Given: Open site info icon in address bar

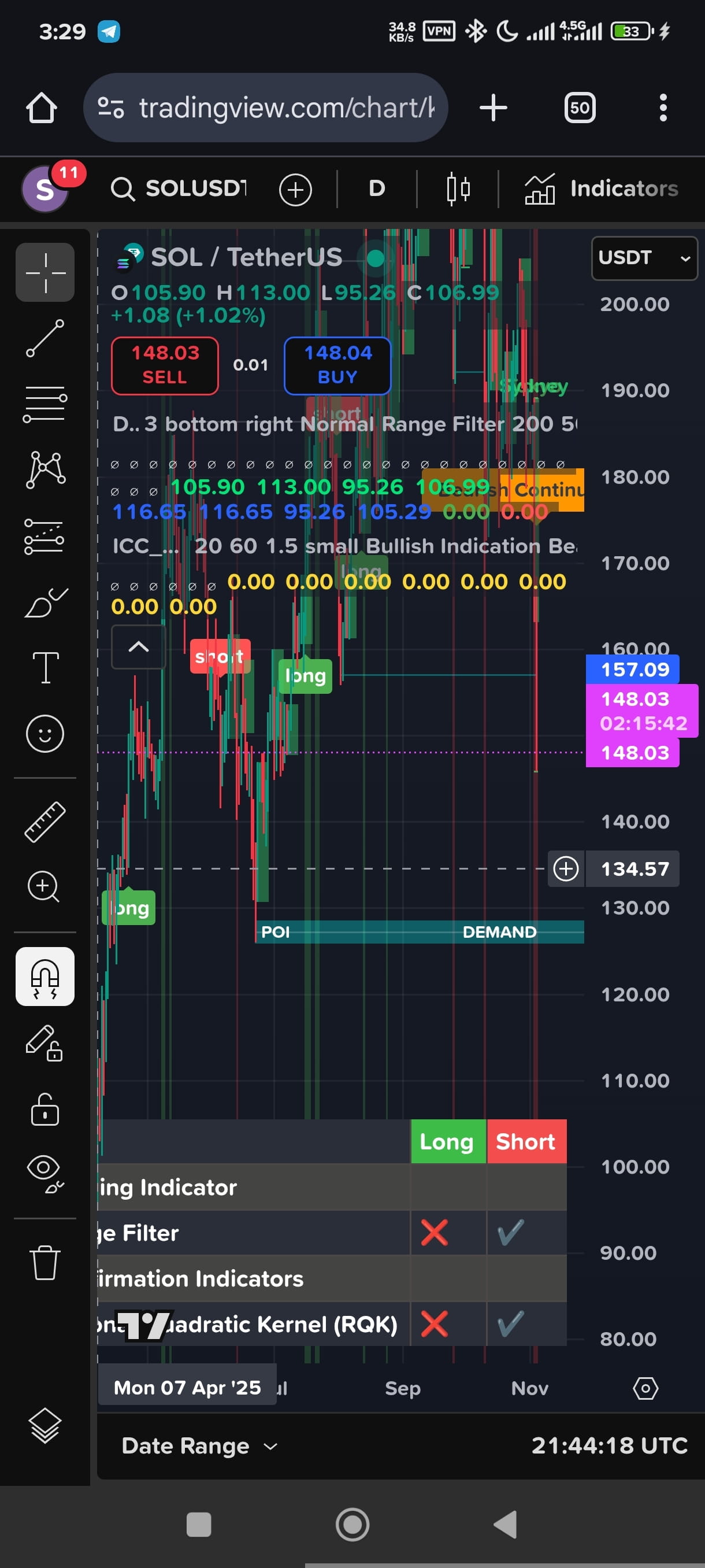Looking at the screenshot, I should [x=112, y=108].
